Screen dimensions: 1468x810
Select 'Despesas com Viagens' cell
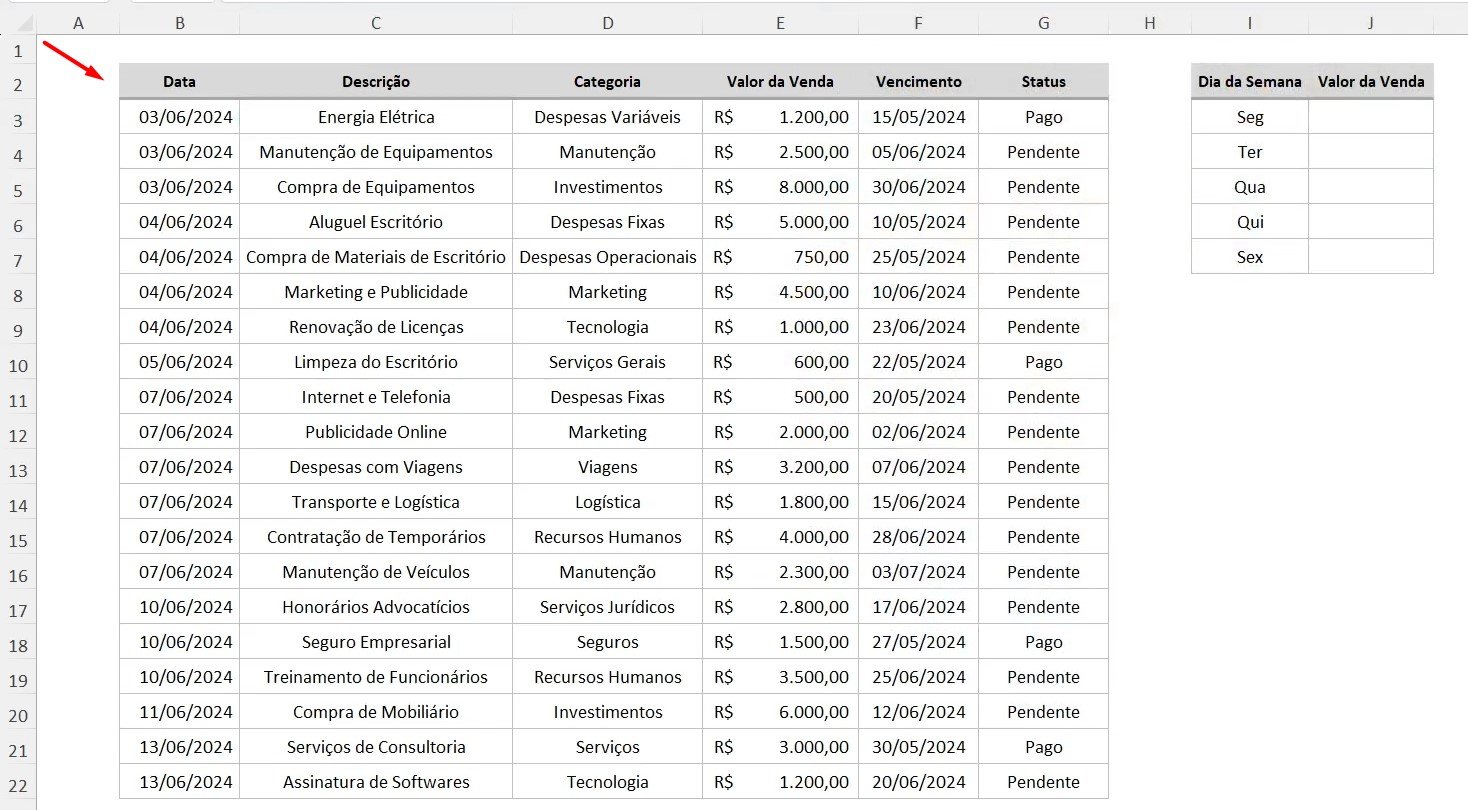[376, 467]
